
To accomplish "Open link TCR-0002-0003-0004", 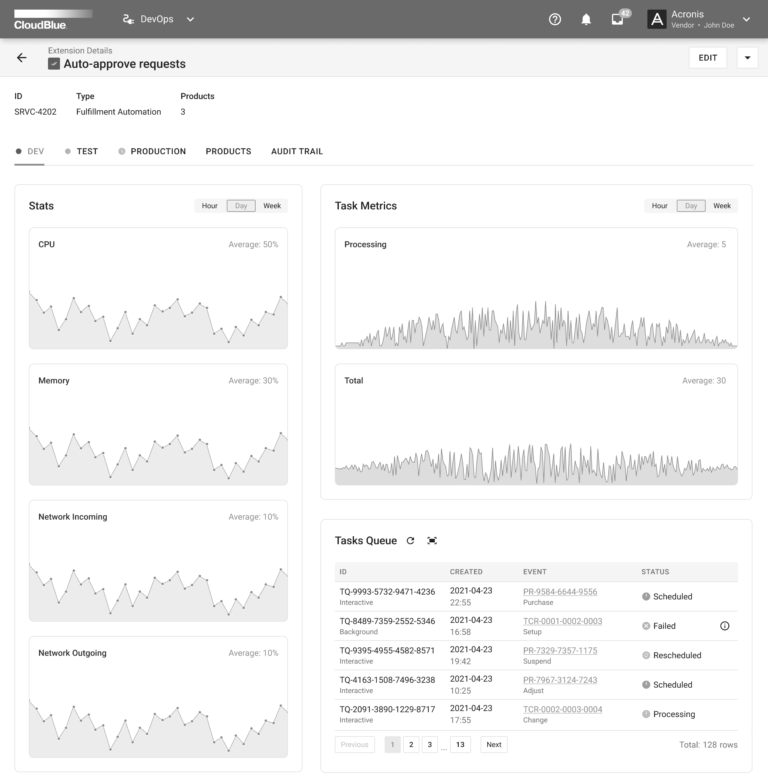I will point(563,709).
